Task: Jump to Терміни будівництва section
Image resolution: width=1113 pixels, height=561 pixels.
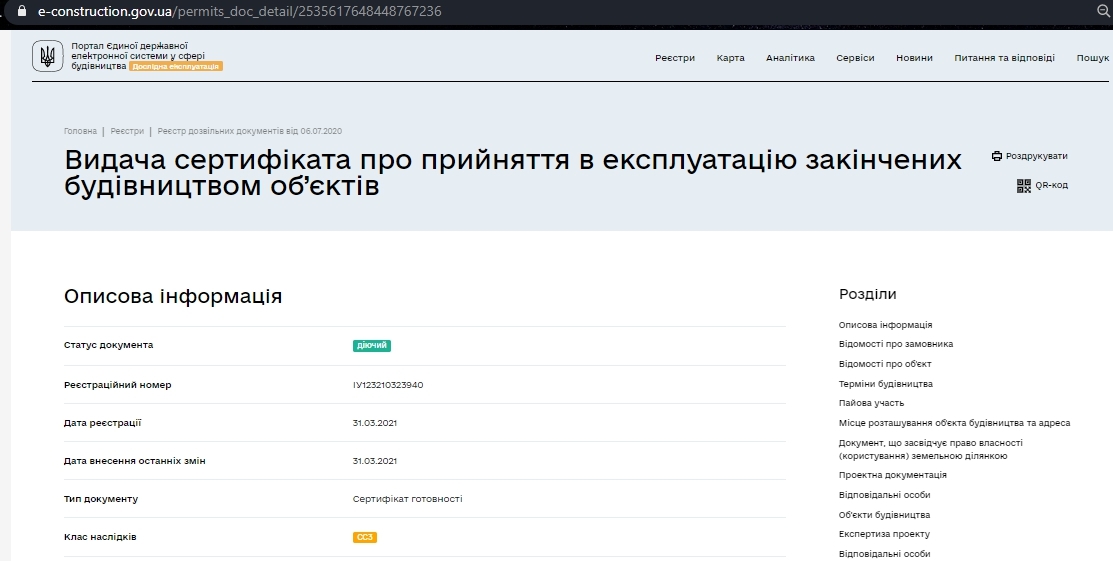Action: pos(886,384)
